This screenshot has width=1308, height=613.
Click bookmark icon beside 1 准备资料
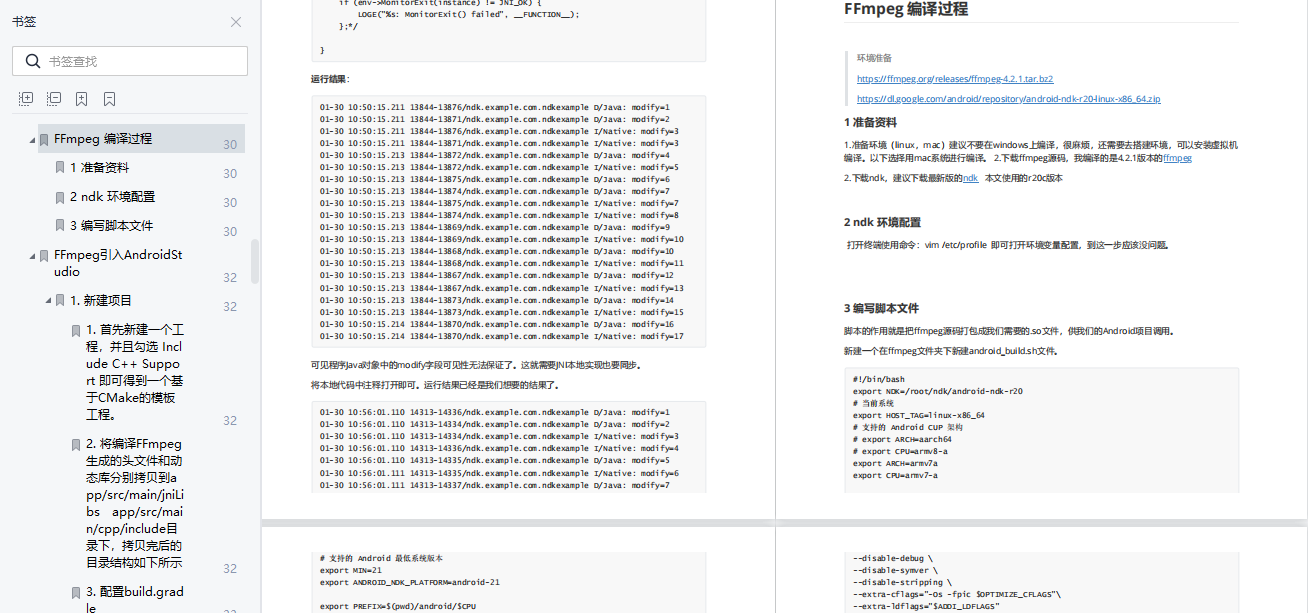pos(60,168)
